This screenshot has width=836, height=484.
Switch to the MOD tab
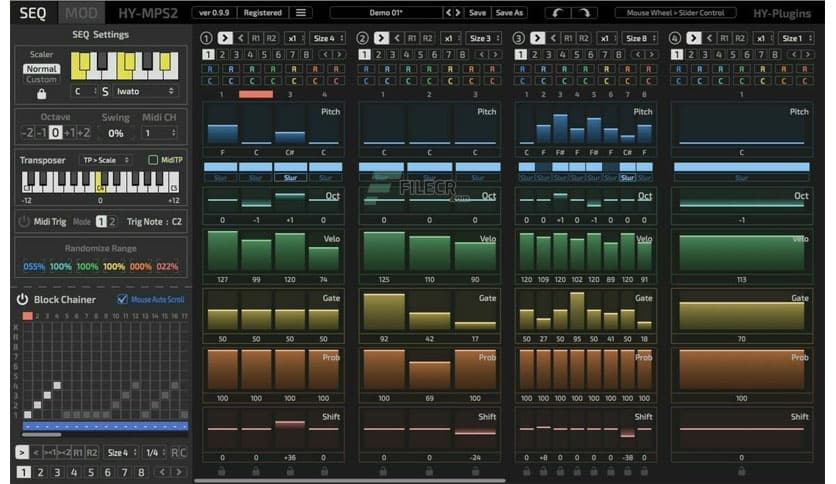point(81,13)
